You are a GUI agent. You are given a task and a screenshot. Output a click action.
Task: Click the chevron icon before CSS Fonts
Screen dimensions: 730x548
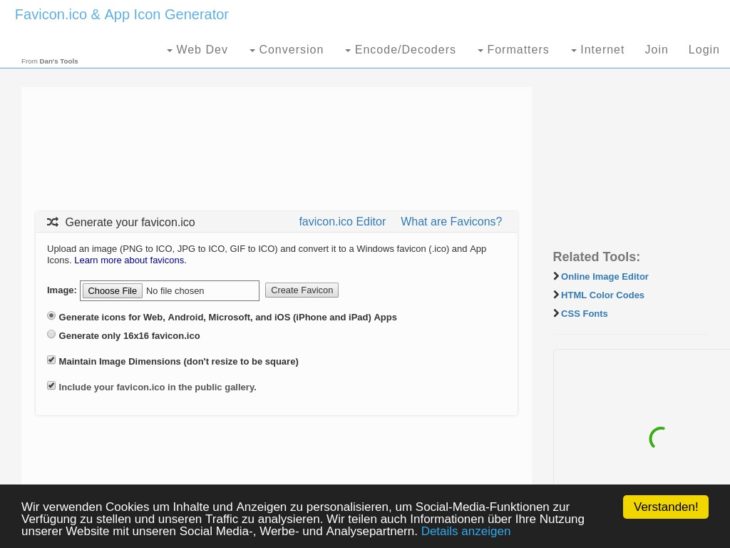click(556, 313)
